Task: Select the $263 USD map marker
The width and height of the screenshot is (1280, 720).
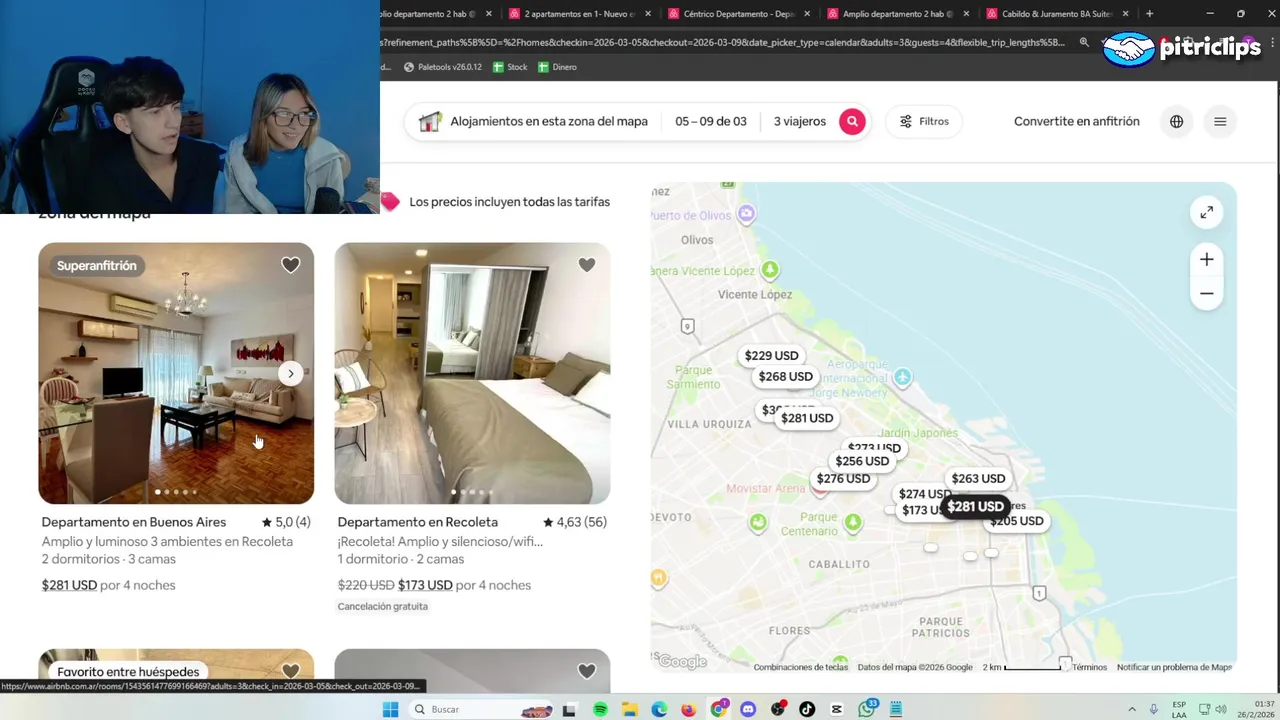Action: pyautogui.click(x=978, y=479)
